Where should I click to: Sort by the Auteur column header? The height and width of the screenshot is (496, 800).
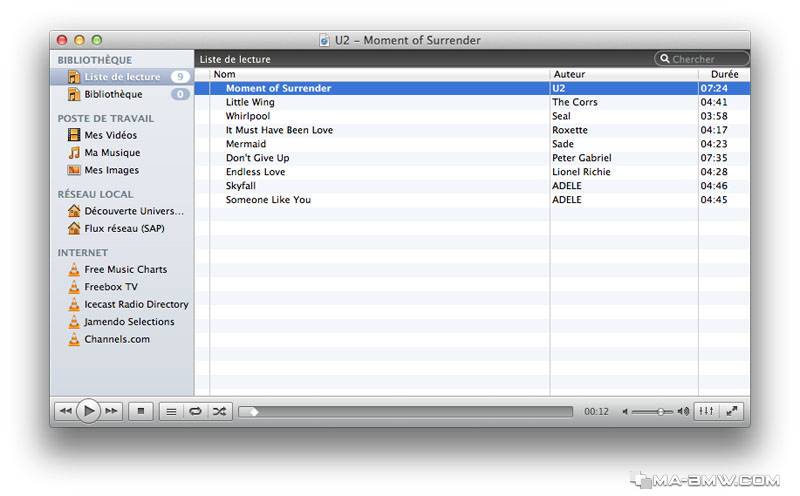(x=624, y=74)
